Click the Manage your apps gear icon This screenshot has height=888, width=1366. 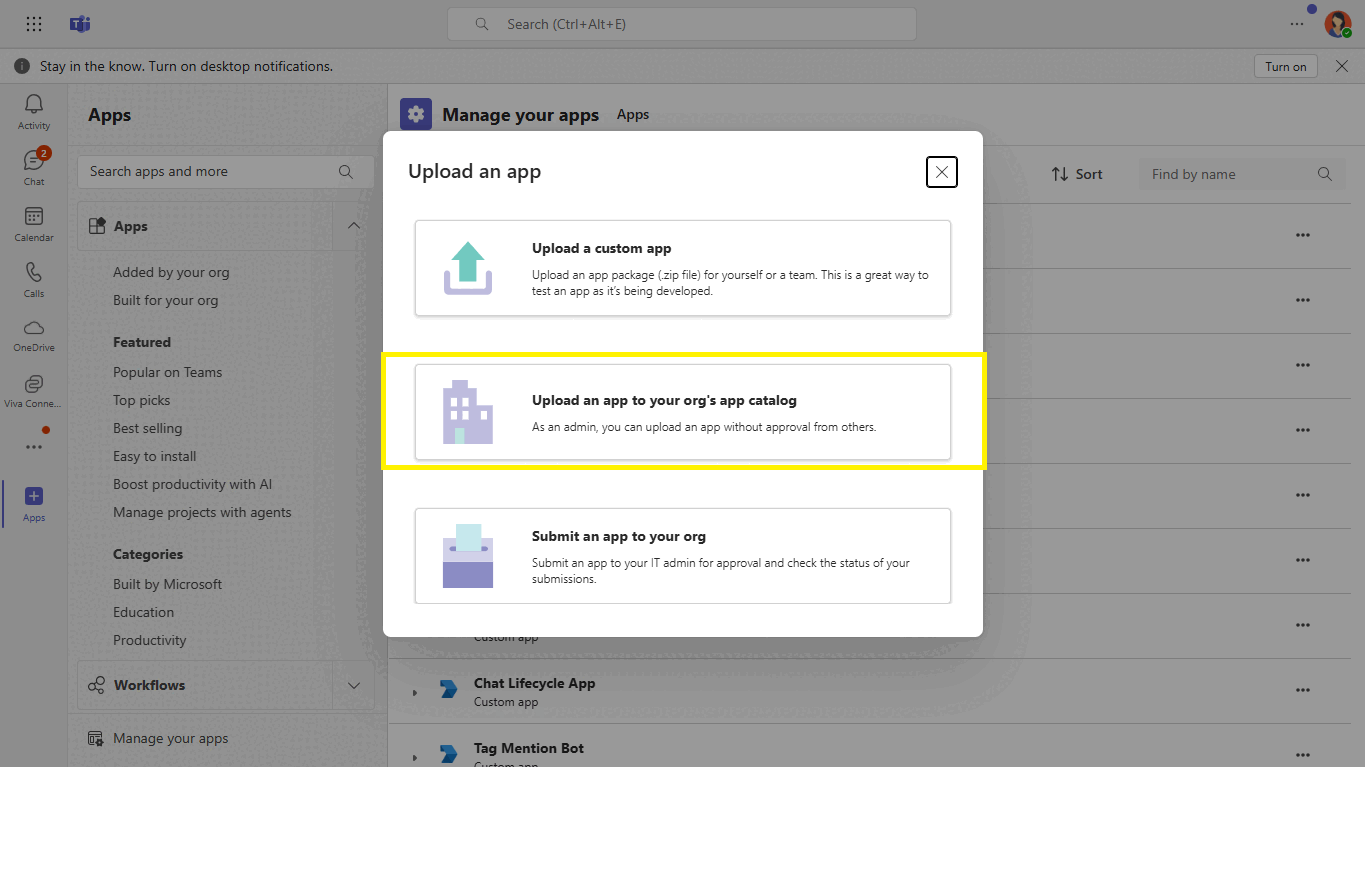pos(416,115)
